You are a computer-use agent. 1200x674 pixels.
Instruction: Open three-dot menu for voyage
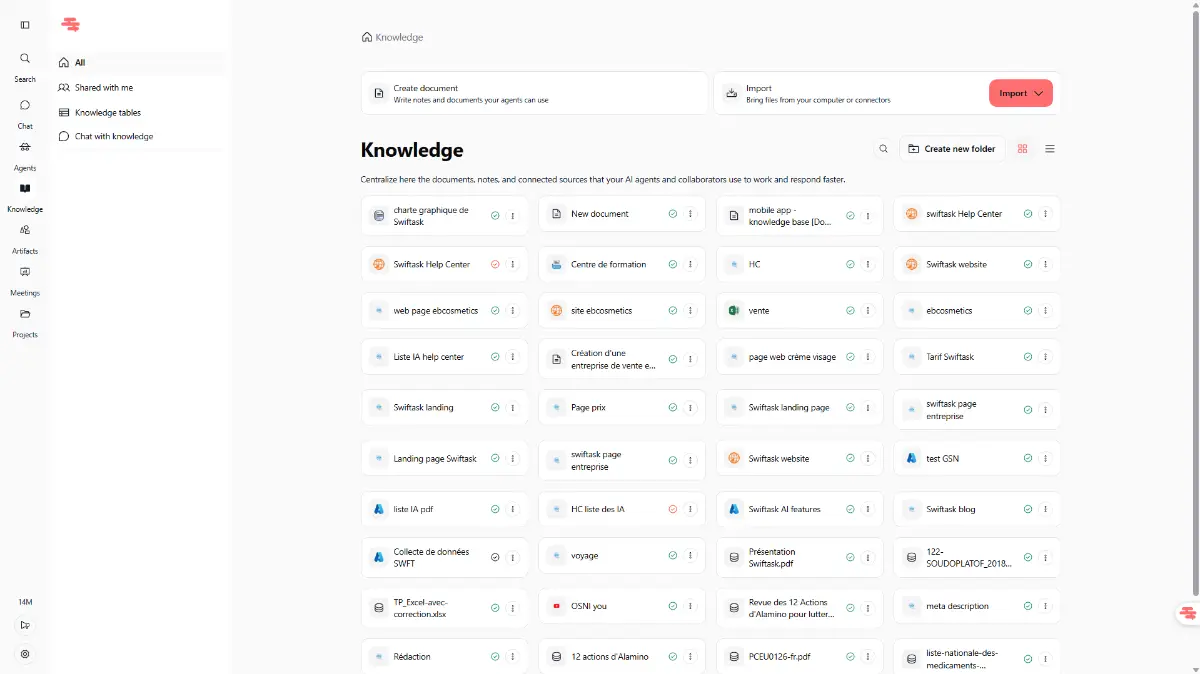click(x=690, y=556)
